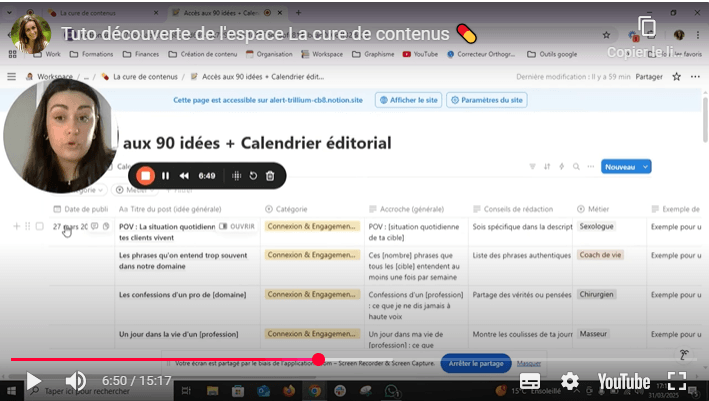Restart the recording with the circular arrow

[253, 176]
